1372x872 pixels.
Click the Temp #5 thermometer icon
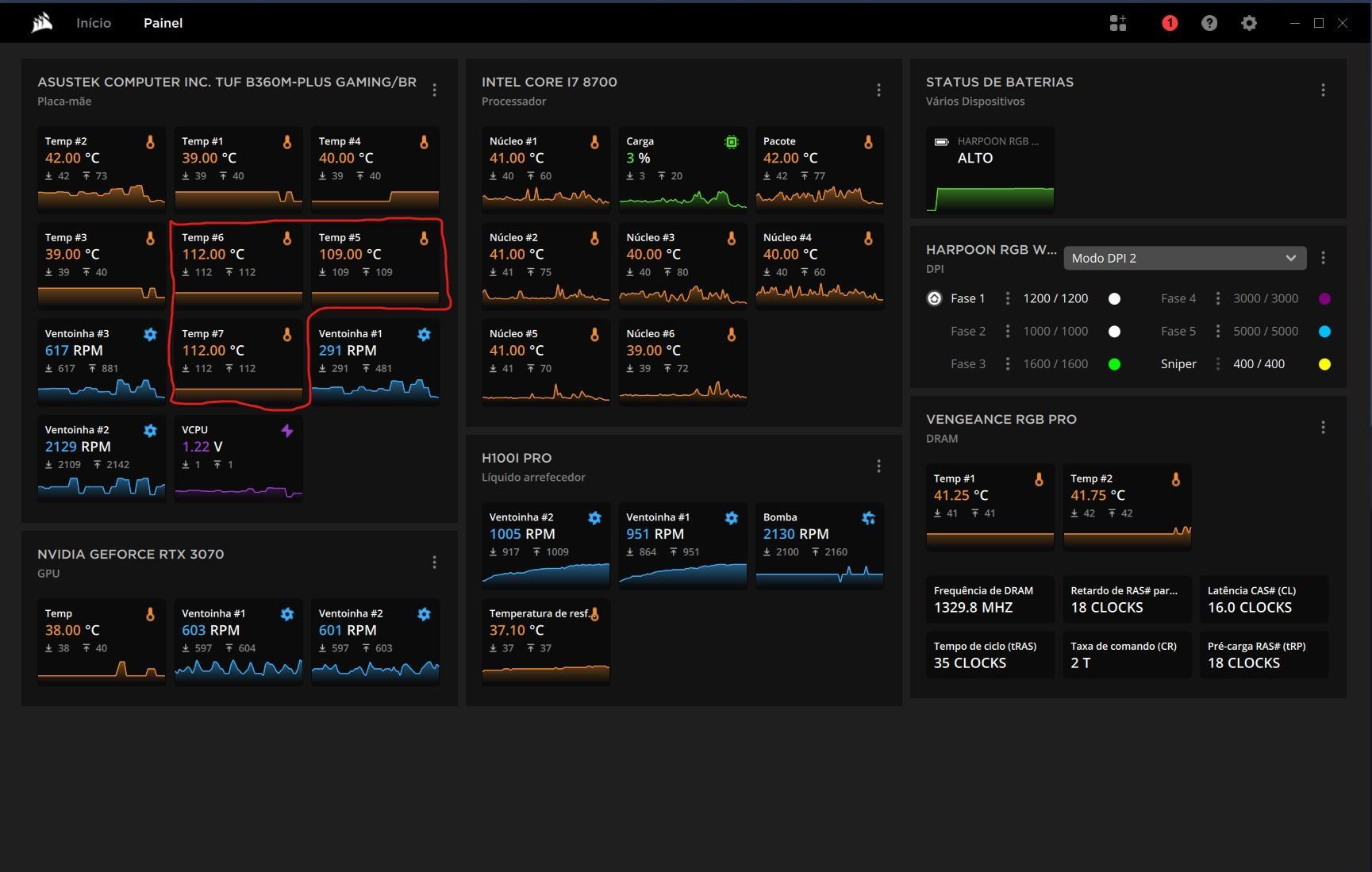(x=424, y=238)
